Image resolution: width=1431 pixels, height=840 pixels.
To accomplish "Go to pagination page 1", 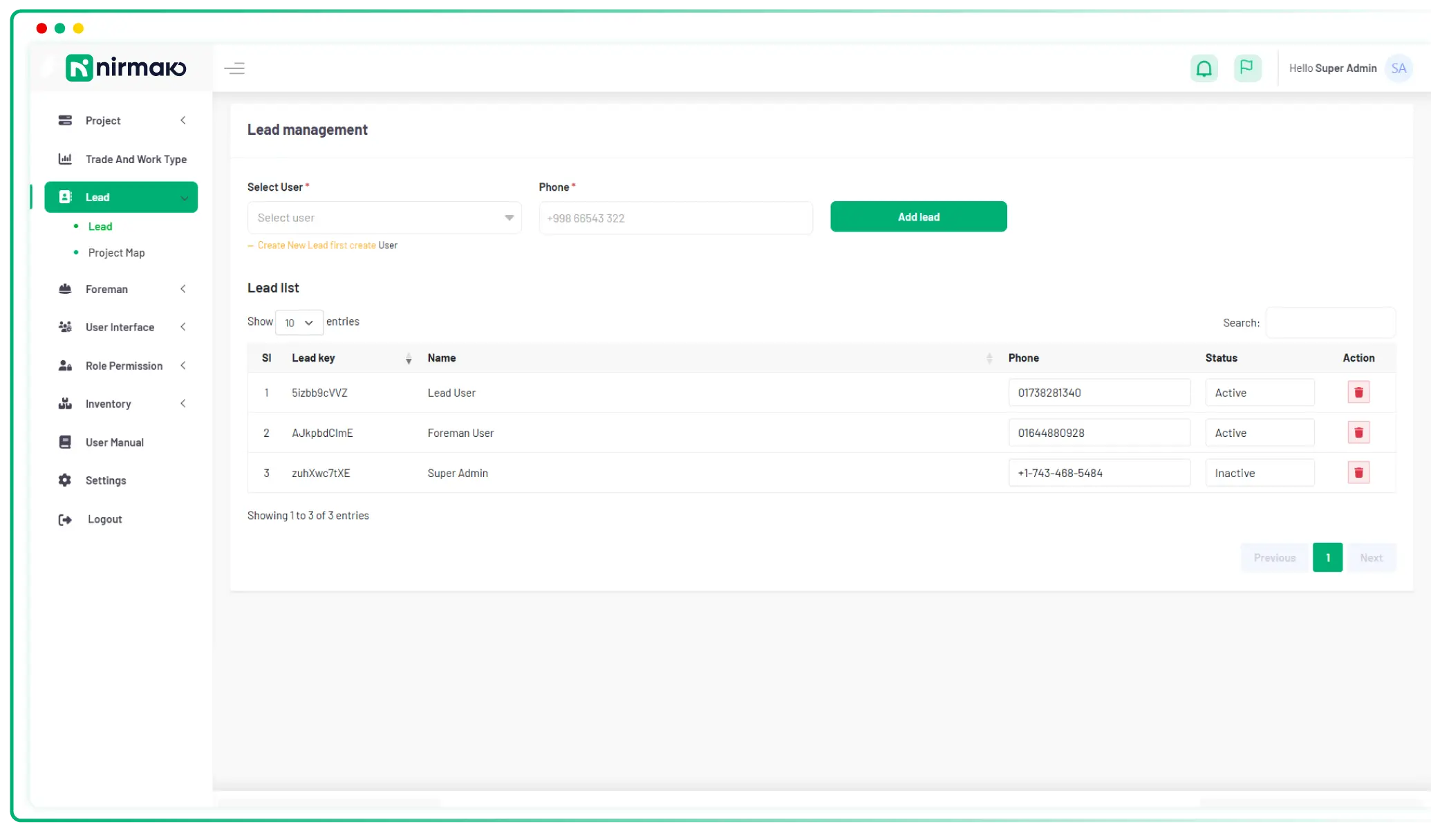I will click(x=1327, y=558).
